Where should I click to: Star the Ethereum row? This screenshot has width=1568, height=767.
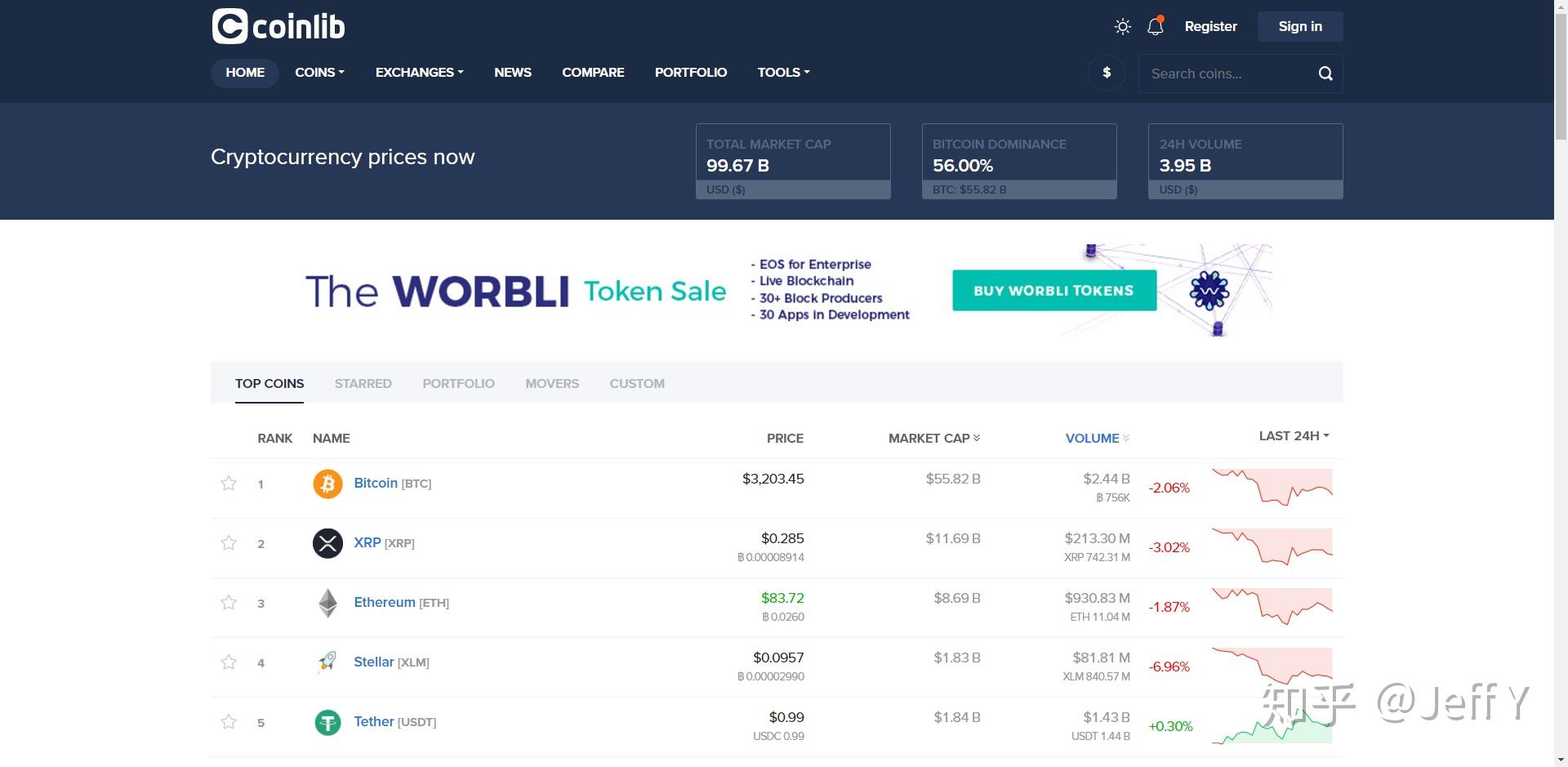pos(229,603)
